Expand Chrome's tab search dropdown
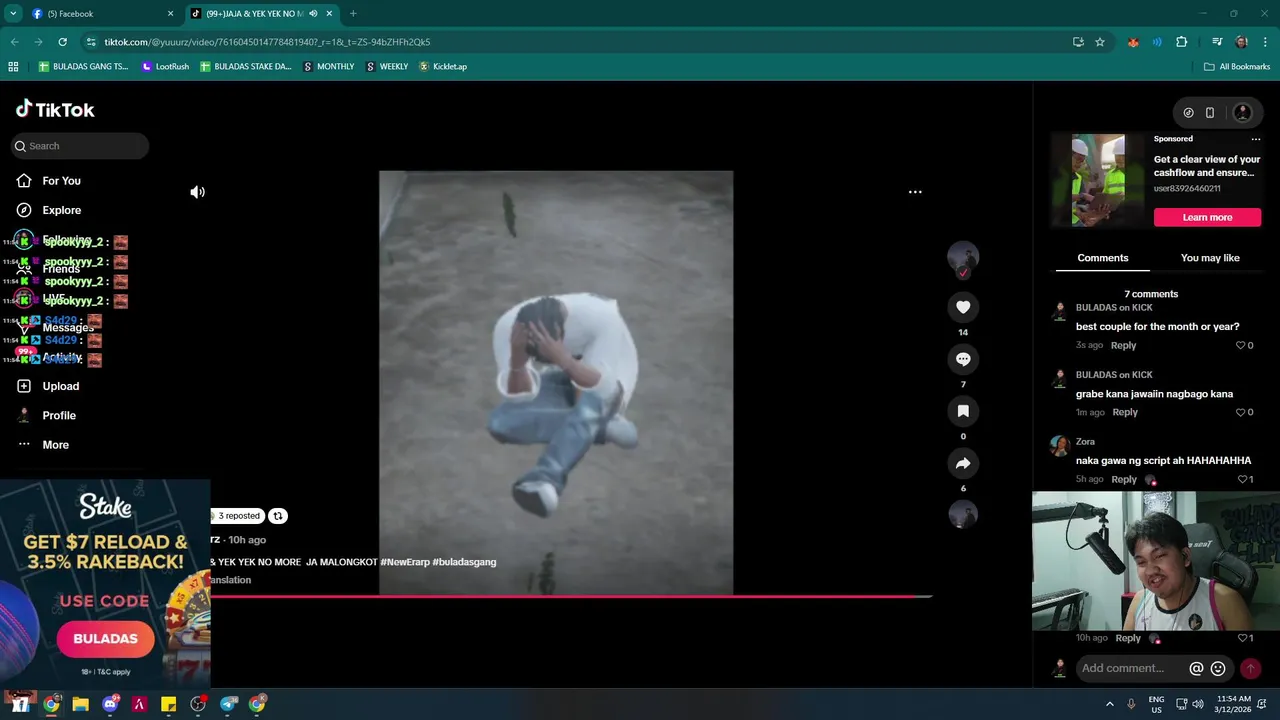This screenshot has width=1280, height=720. (x=13, y=14)
